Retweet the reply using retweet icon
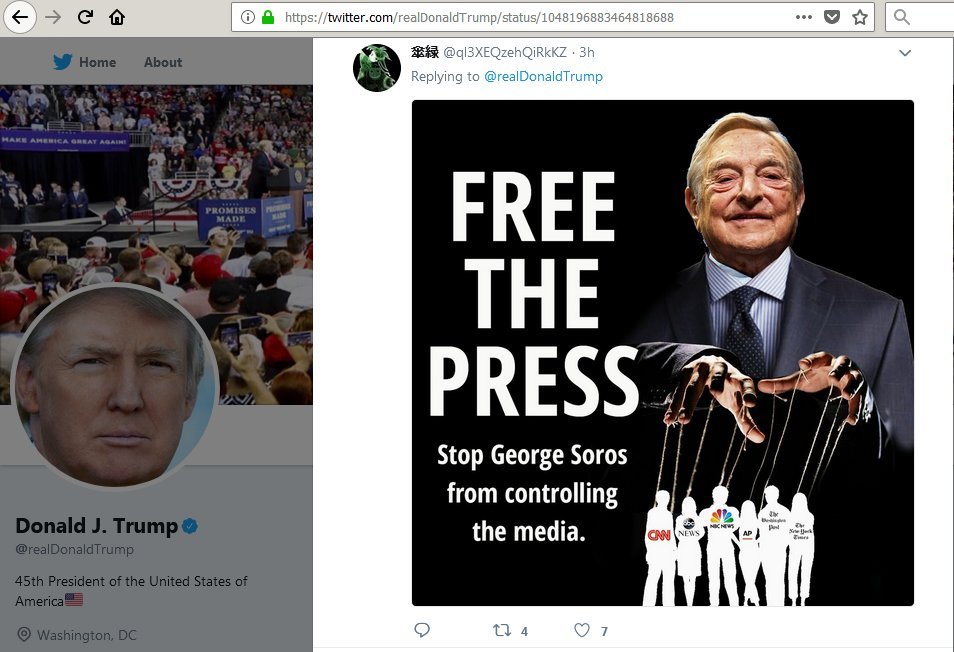Viewport: 954px width, 652px height. click(x=502, y=630)
